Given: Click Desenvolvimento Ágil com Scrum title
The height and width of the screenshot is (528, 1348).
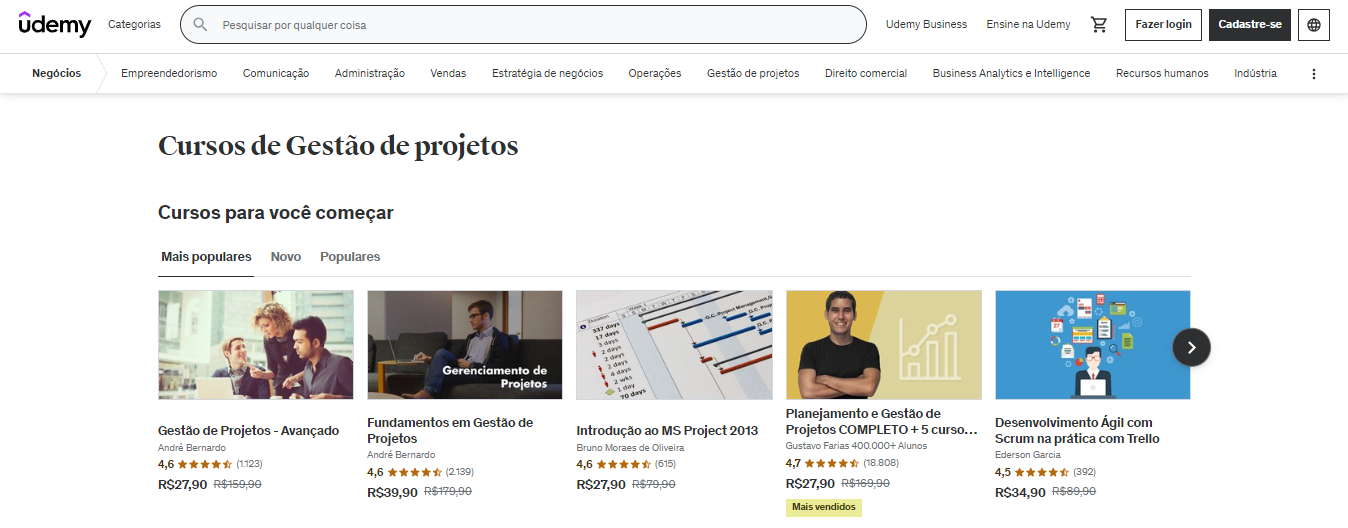Looking at the screenshot, I should [x=1077, y=431].
